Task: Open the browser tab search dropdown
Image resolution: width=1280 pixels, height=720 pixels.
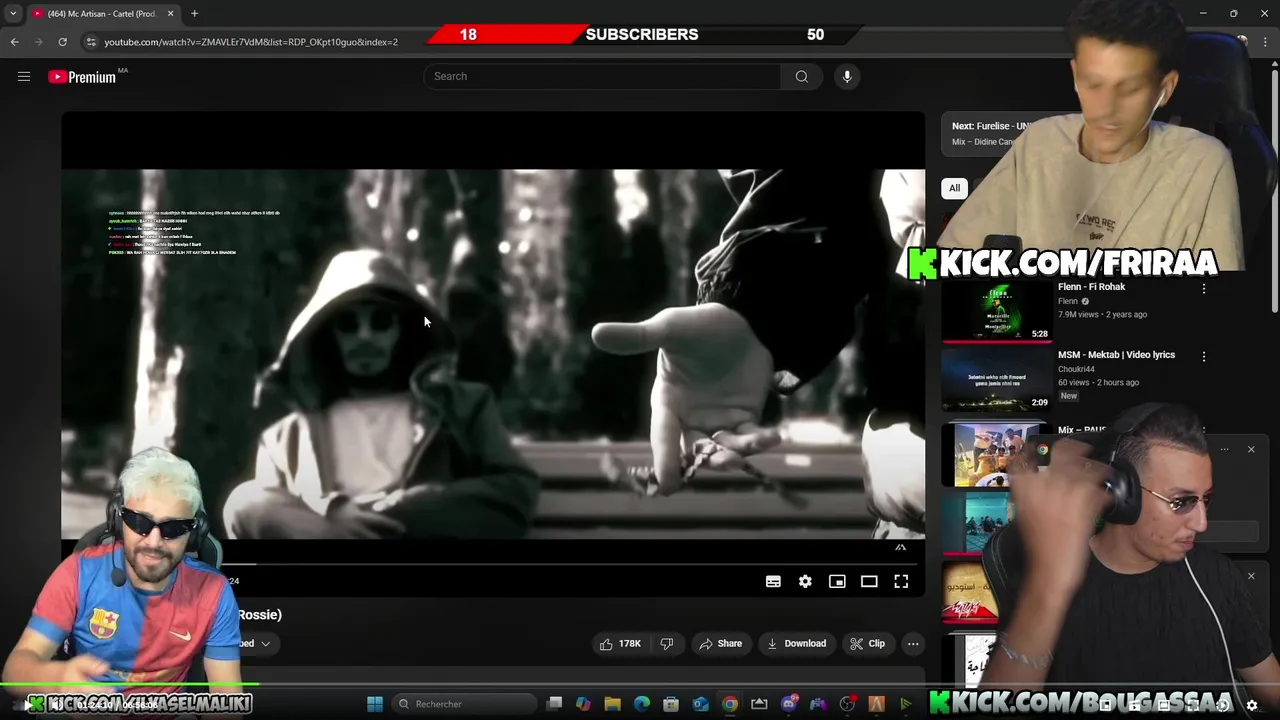Action: pyautogui.click(x=12, y=14)
